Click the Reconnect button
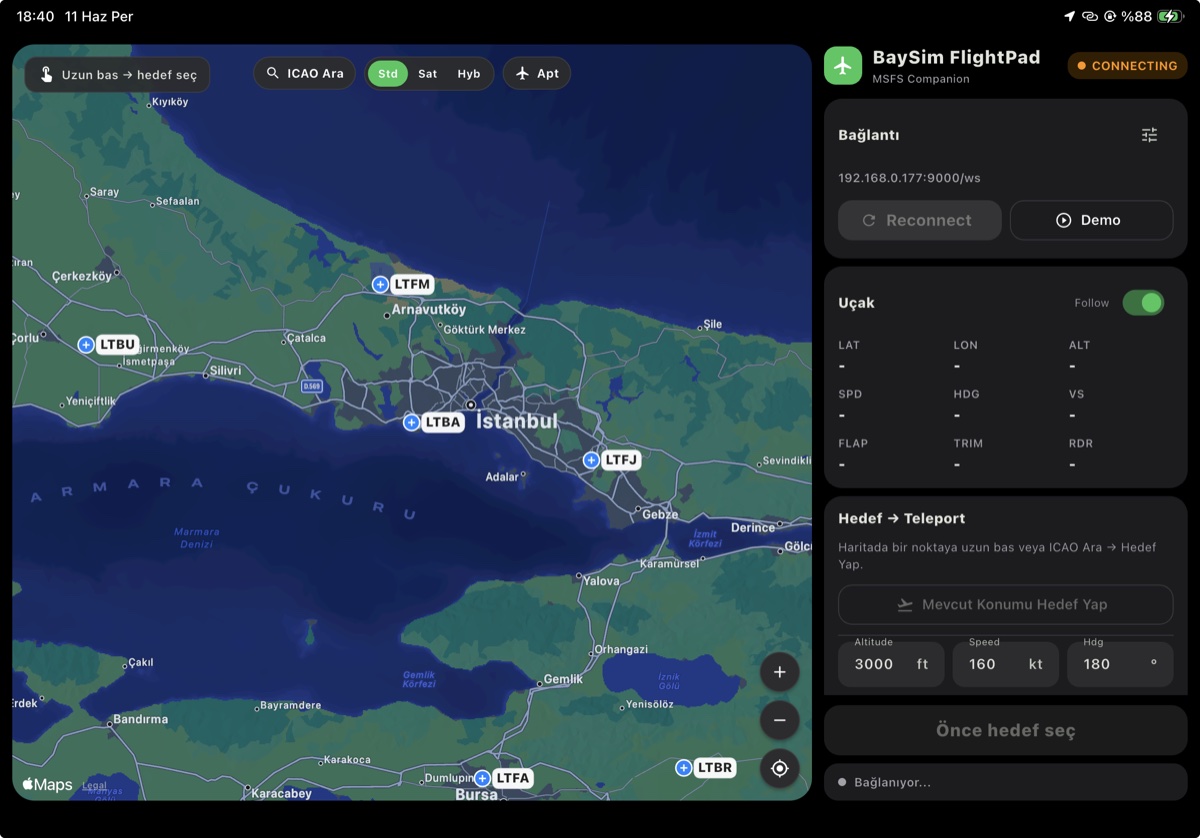This screenshot has height=838, width=1200. 919,220
